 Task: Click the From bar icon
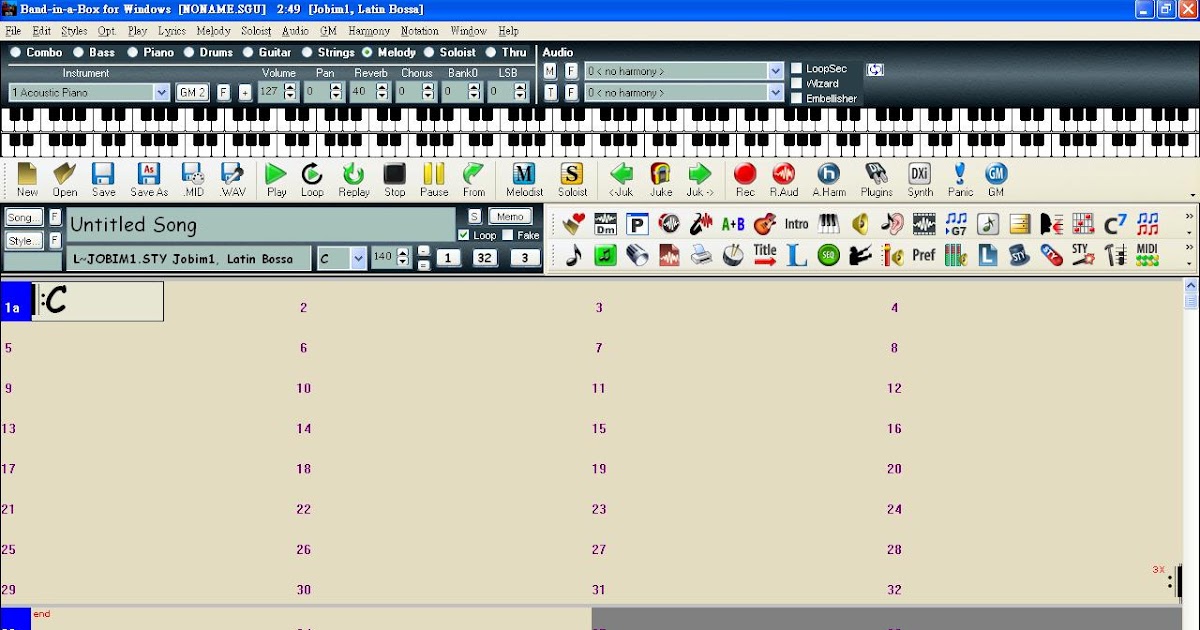click(474, 179)
